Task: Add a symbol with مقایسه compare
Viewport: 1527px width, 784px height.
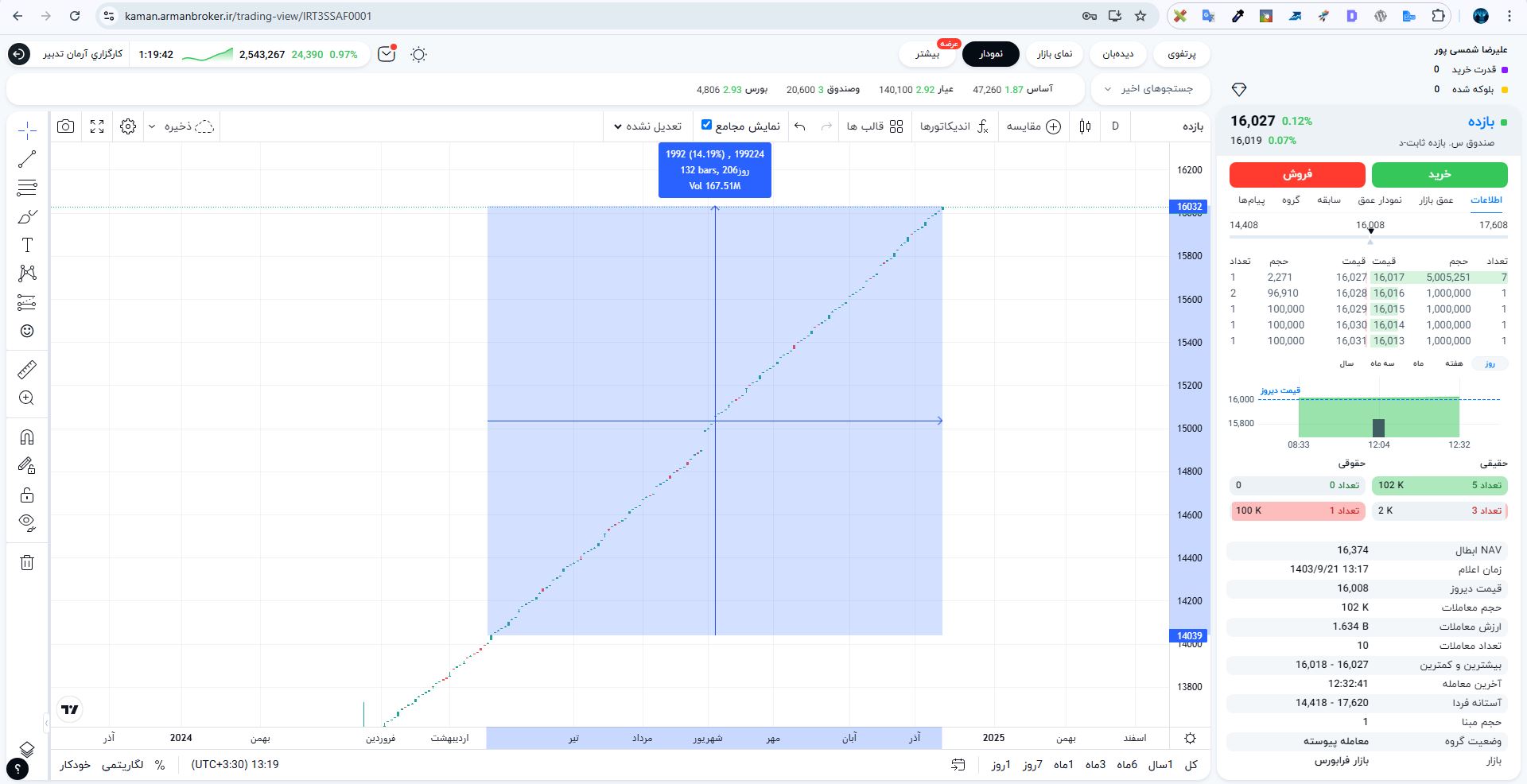Action: click(1034, 126)
